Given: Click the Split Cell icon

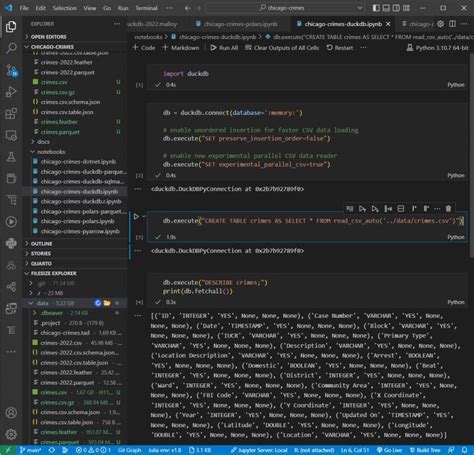Looking at the screenshot, I should pos(401,209).
